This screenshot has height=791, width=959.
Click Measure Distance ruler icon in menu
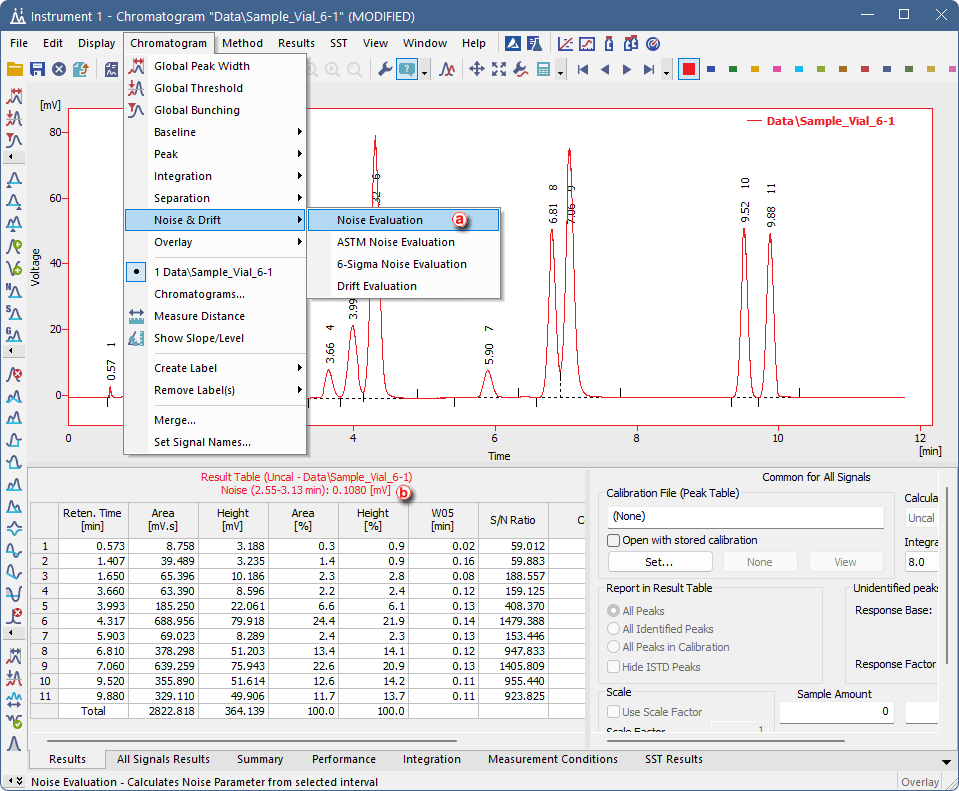tap(136, 316)
